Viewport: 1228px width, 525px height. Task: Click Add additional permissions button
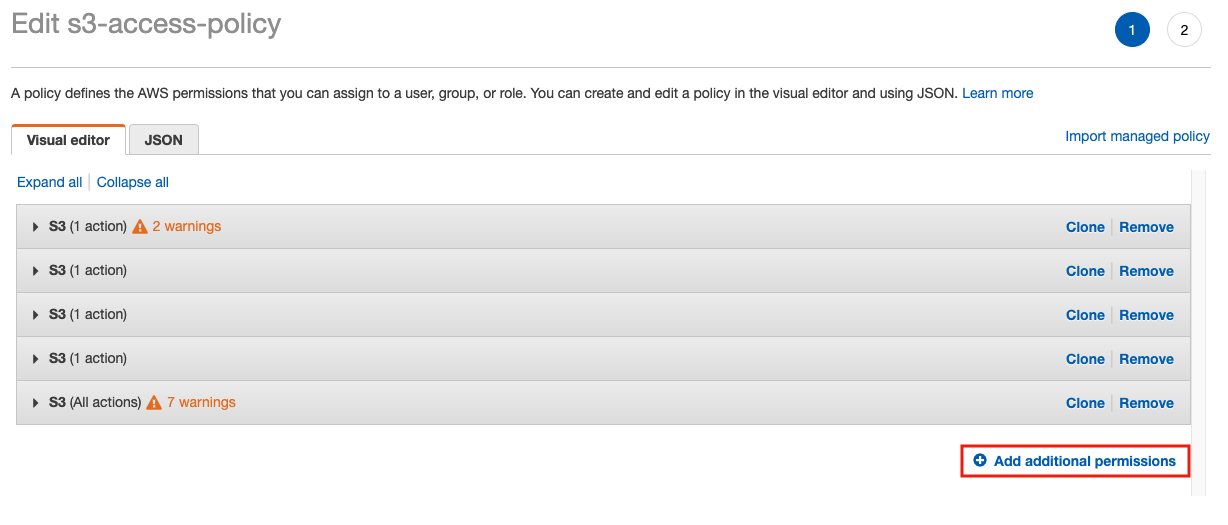coord(1084,461)
